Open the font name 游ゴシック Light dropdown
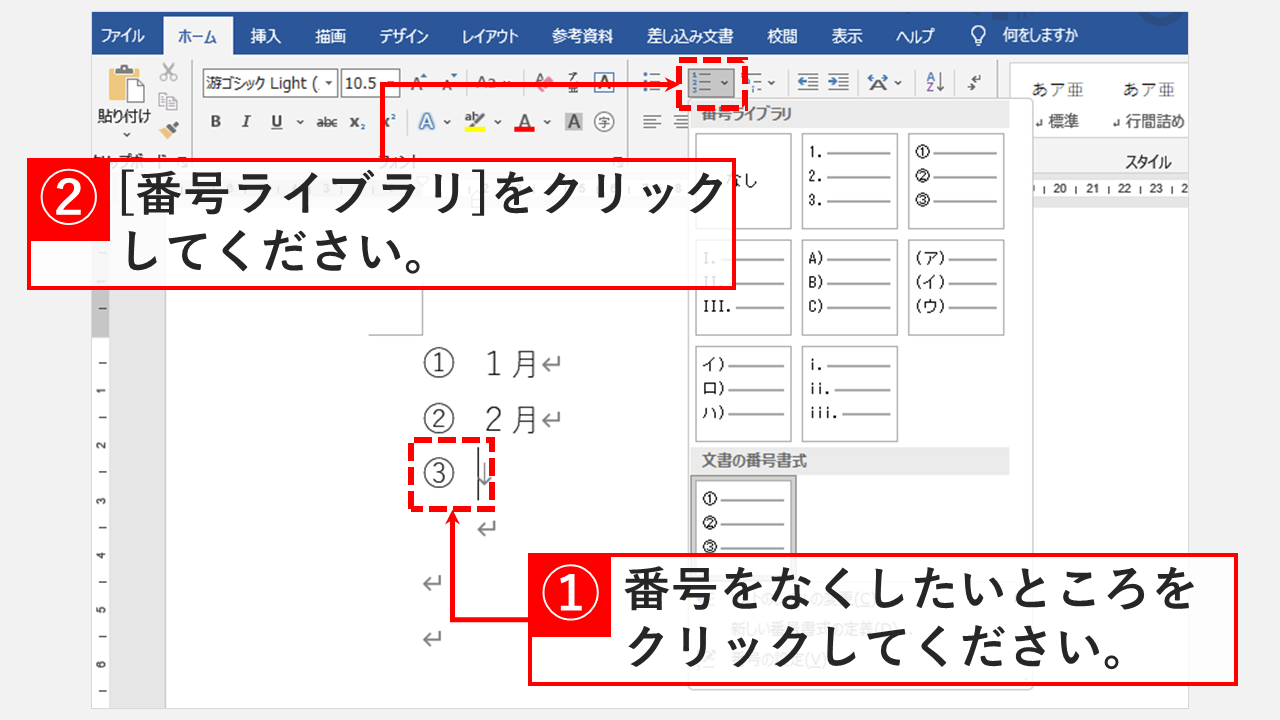This screenshot has width=1280, height=720. click(330, 83)
